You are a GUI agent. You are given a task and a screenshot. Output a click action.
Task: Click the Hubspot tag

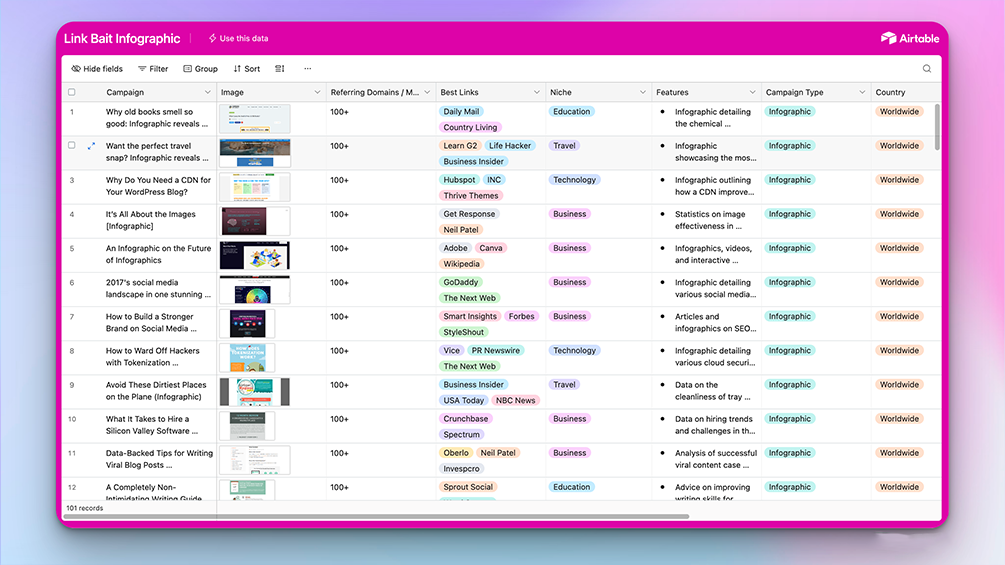click(459, 180)
